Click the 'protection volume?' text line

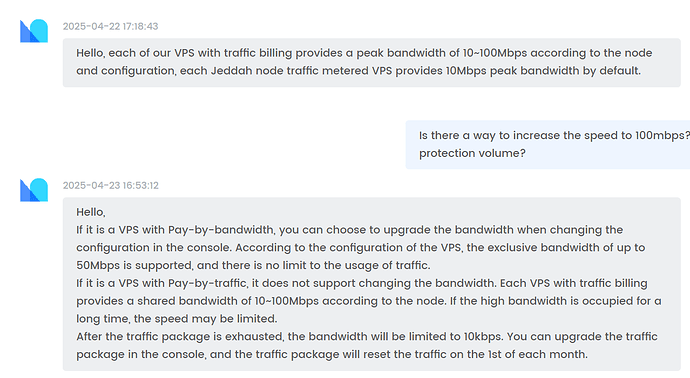point(472,153)
